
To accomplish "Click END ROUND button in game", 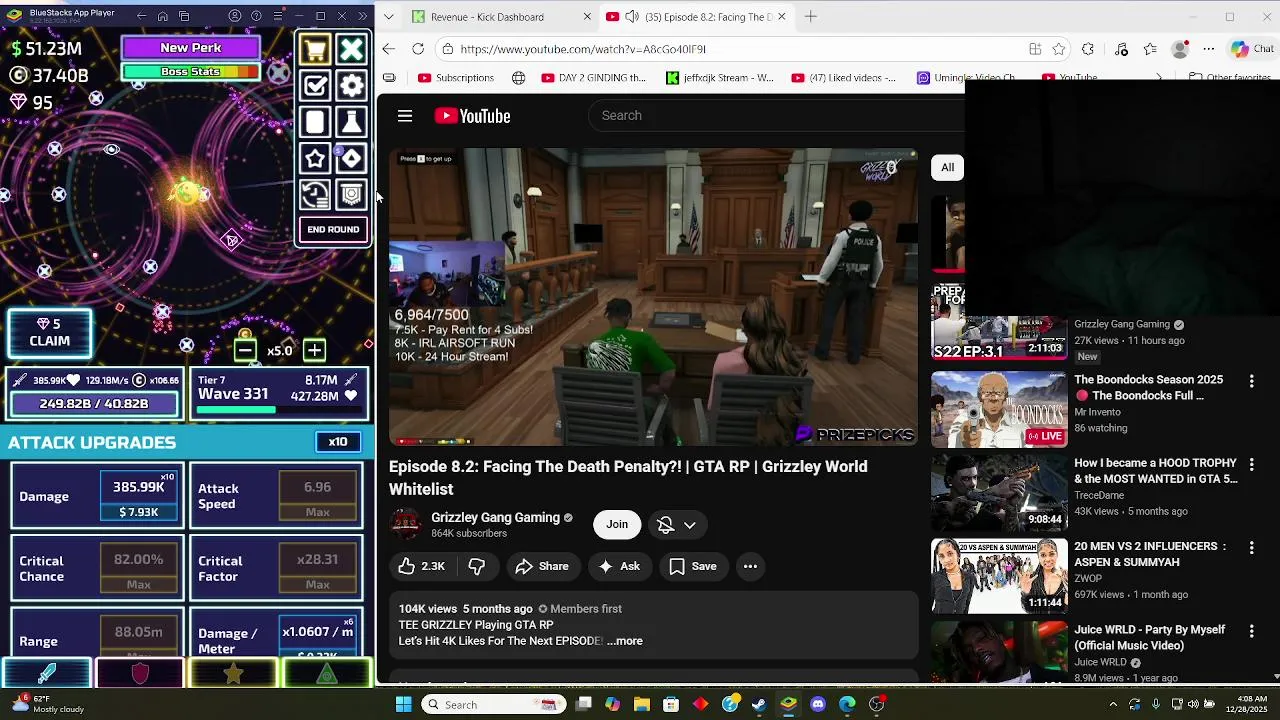I will coord(333,230).
